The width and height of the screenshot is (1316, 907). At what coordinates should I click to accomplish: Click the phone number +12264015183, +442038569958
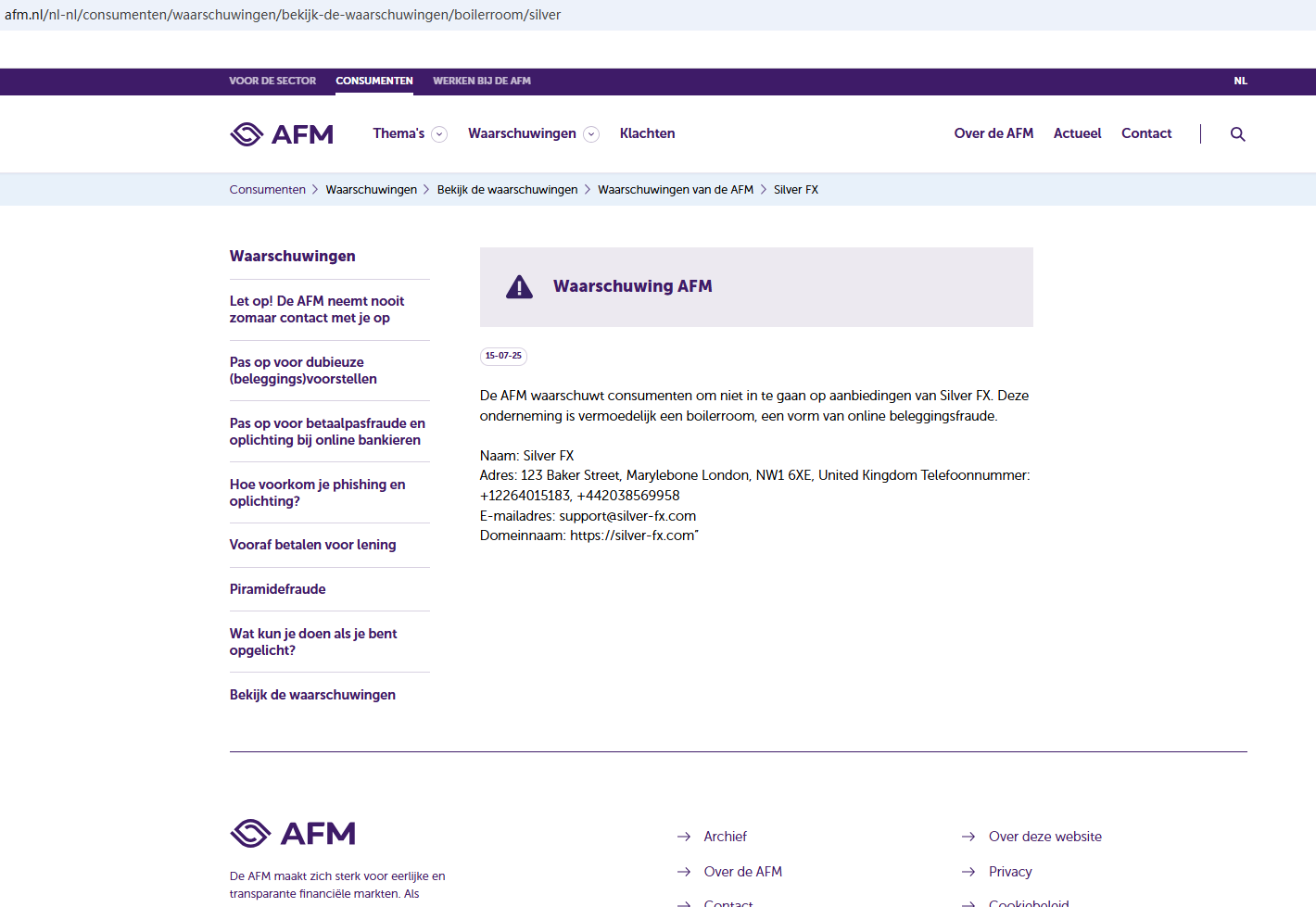(580, 496)
